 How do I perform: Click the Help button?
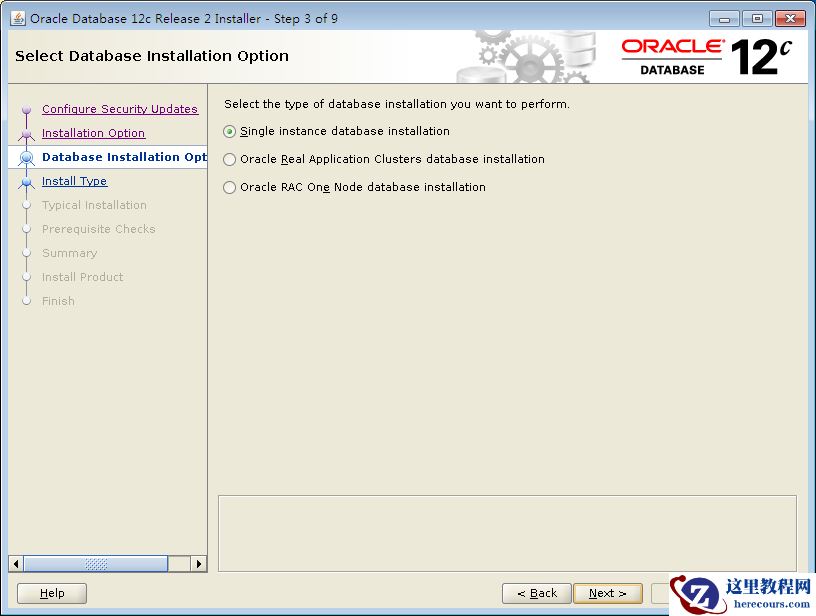pos(52,593)
